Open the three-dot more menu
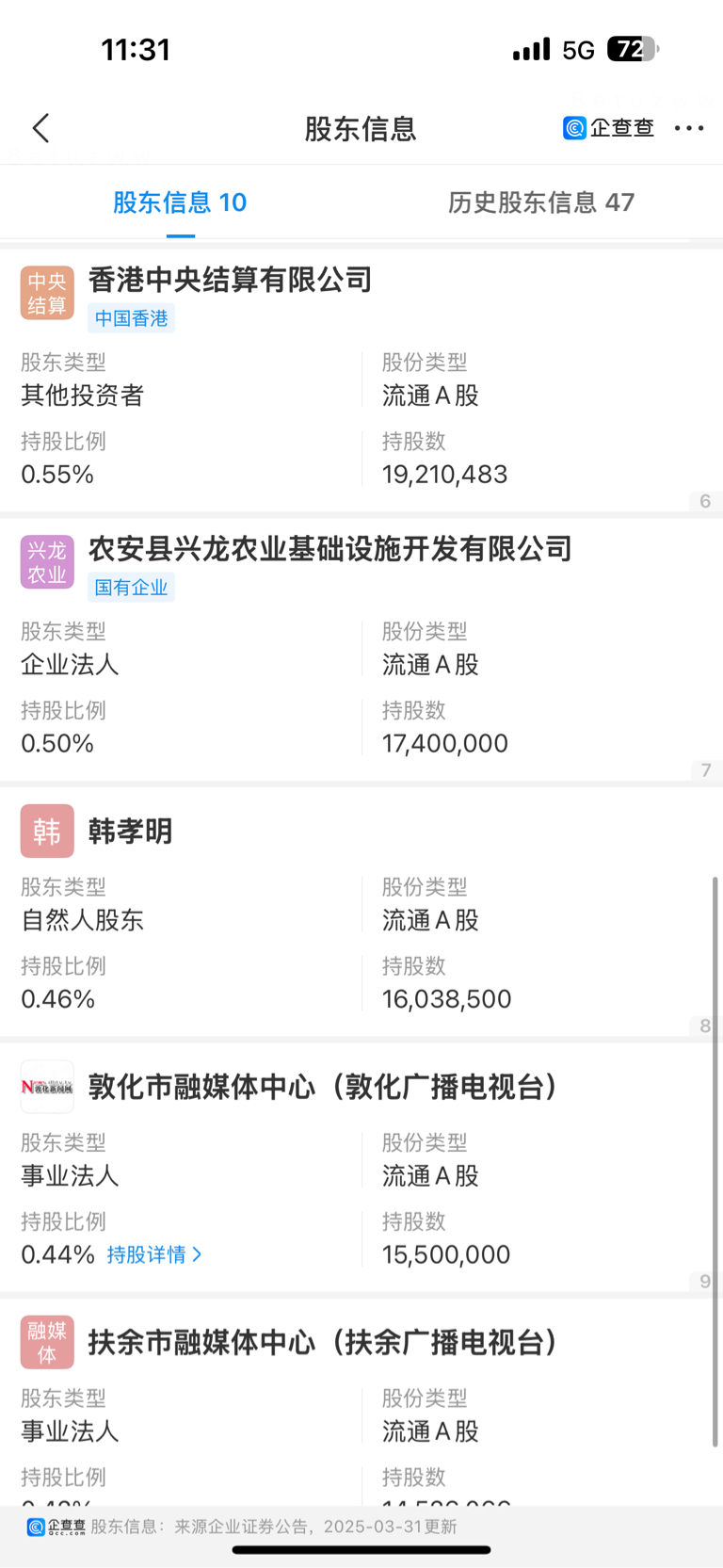723x1568 pixels. pos(689,128)
